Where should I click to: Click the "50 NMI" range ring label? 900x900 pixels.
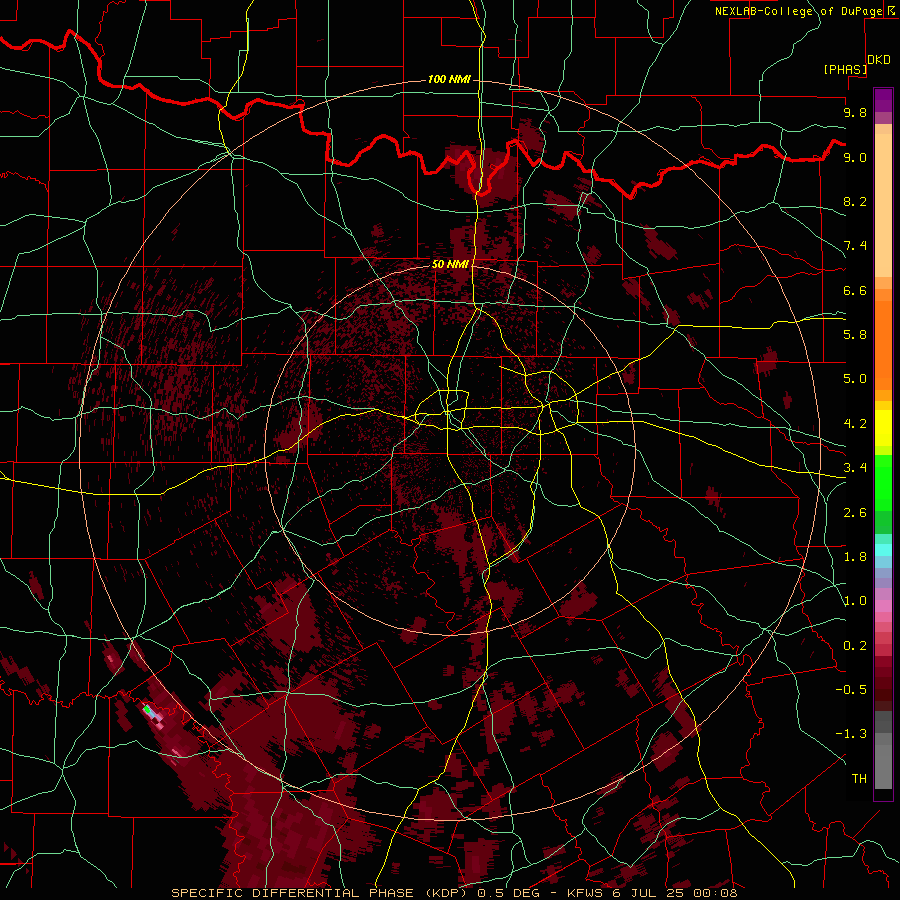coord(451,264)
